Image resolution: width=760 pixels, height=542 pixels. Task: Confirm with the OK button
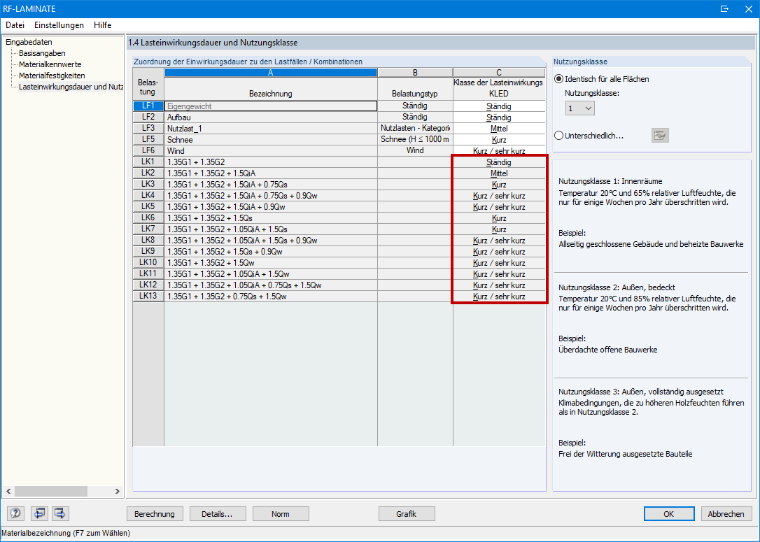click(x=669, y=514)
